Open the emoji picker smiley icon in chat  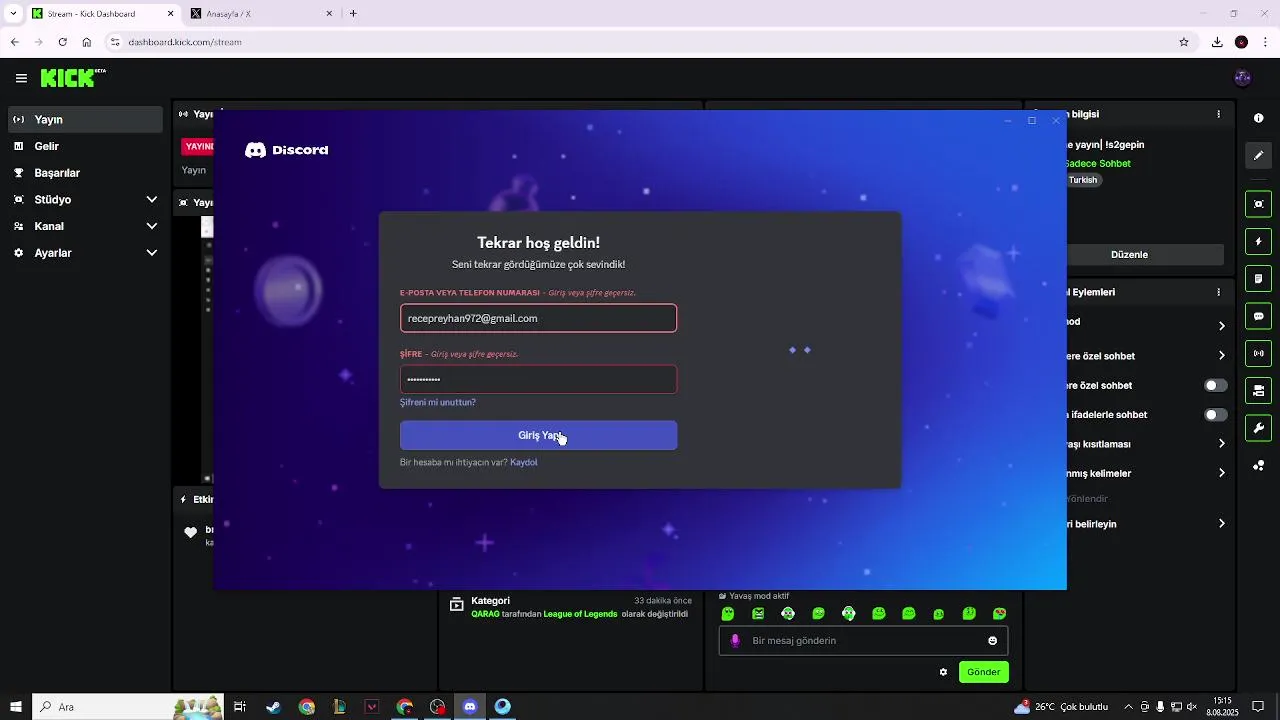coord(992,641)
